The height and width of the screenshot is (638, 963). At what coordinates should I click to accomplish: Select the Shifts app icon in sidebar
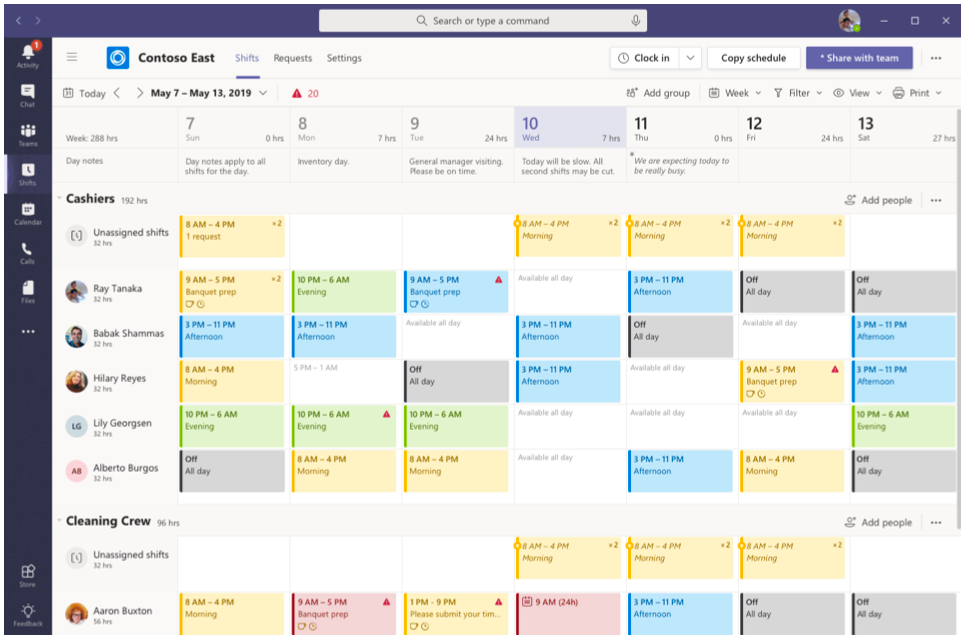(28, 174)
